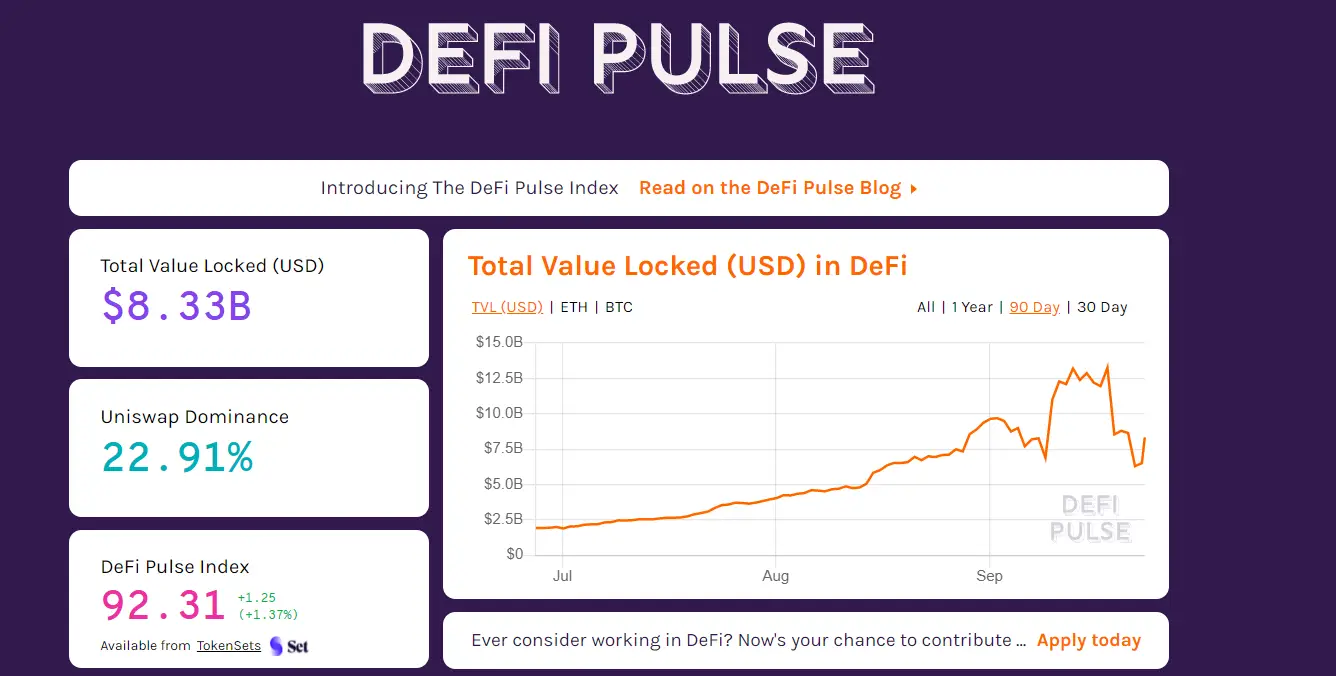Click Apply today for DeFi jobs
1336x676 pixels.
pyautogui.click(x=1089, y=640)
